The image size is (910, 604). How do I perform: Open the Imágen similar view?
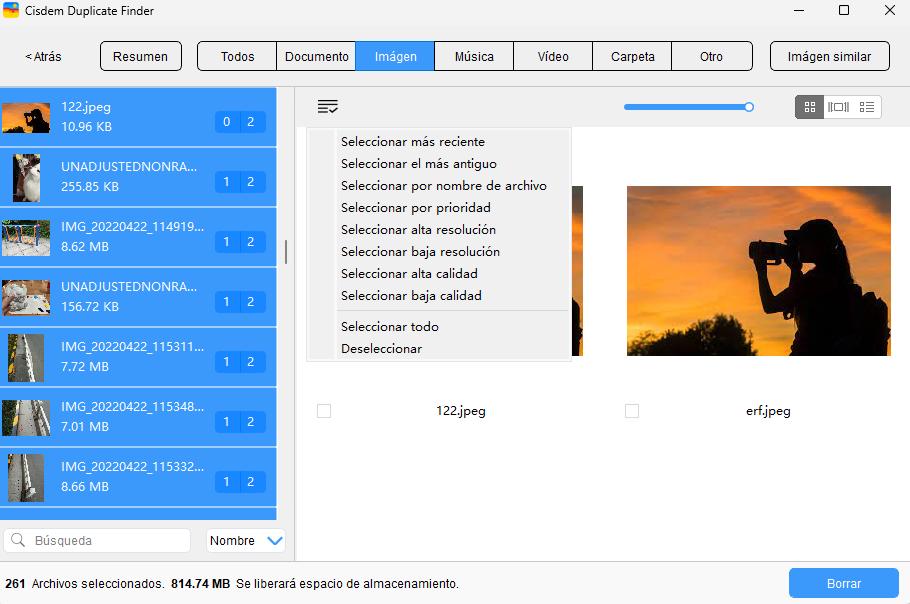[x=829, y=56]
